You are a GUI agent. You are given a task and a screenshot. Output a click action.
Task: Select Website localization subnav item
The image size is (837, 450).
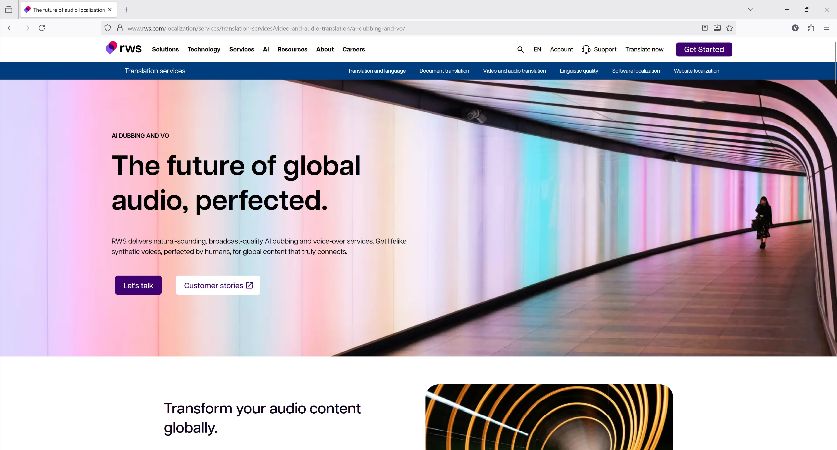tap(696, 70)
